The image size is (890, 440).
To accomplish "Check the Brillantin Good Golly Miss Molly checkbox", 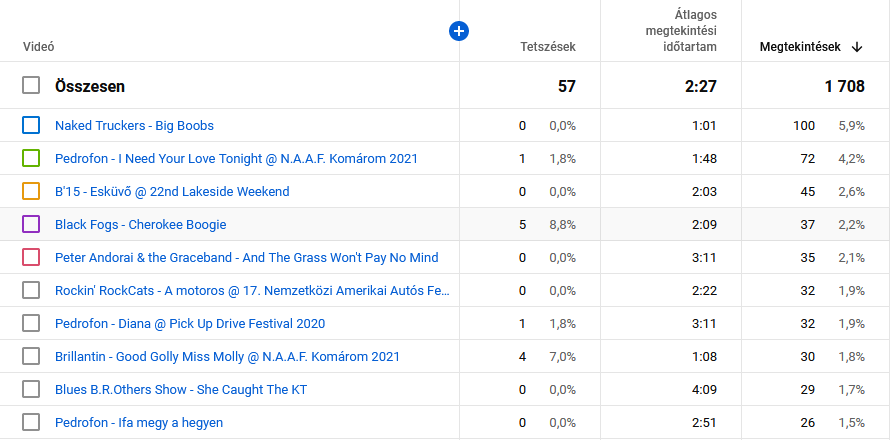I will point(31,356).
